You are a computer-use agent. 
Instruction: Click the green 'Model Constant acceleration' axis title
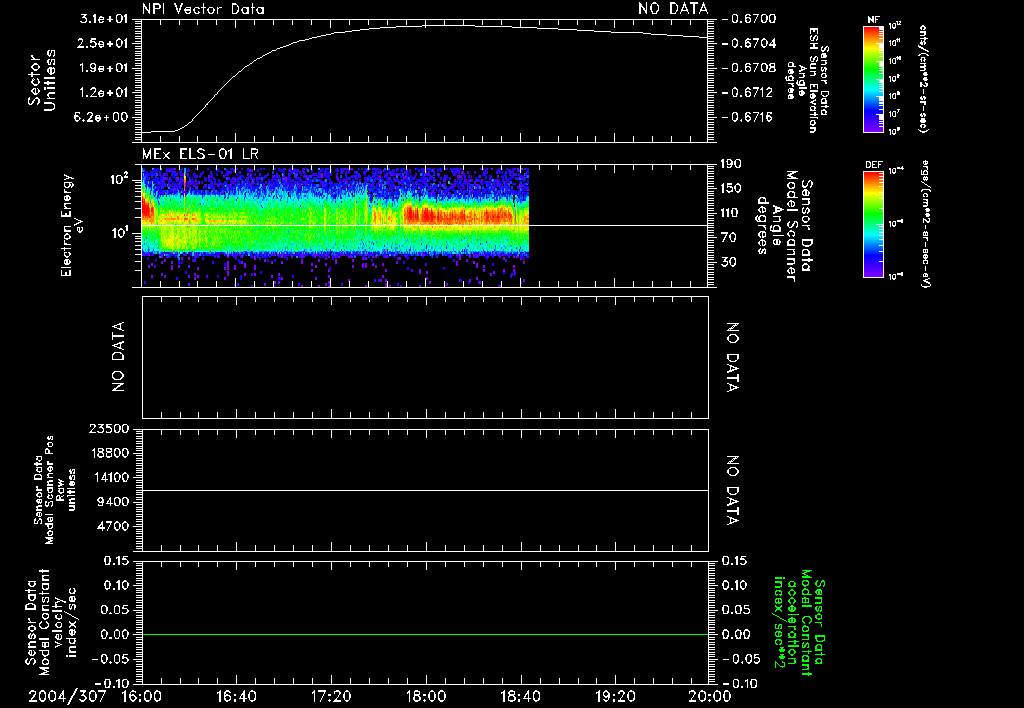click(799, 624)
